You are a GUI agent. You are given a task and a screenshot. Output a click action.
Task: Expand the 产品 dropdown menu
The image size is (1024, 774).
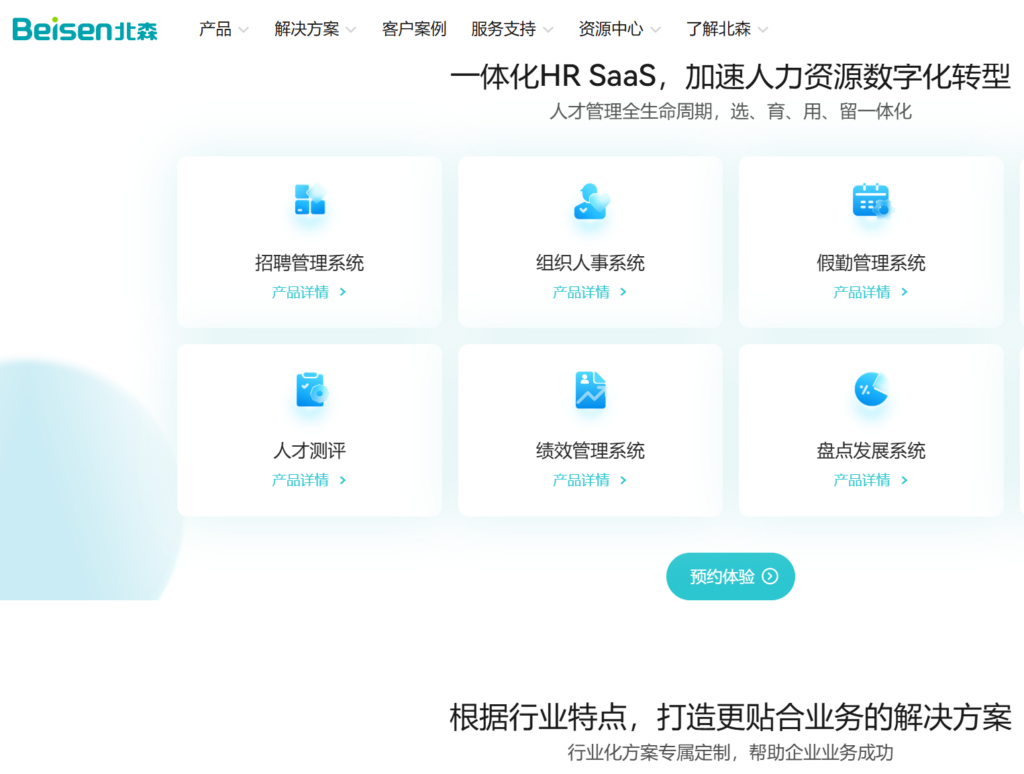click(x=223, y=29)
